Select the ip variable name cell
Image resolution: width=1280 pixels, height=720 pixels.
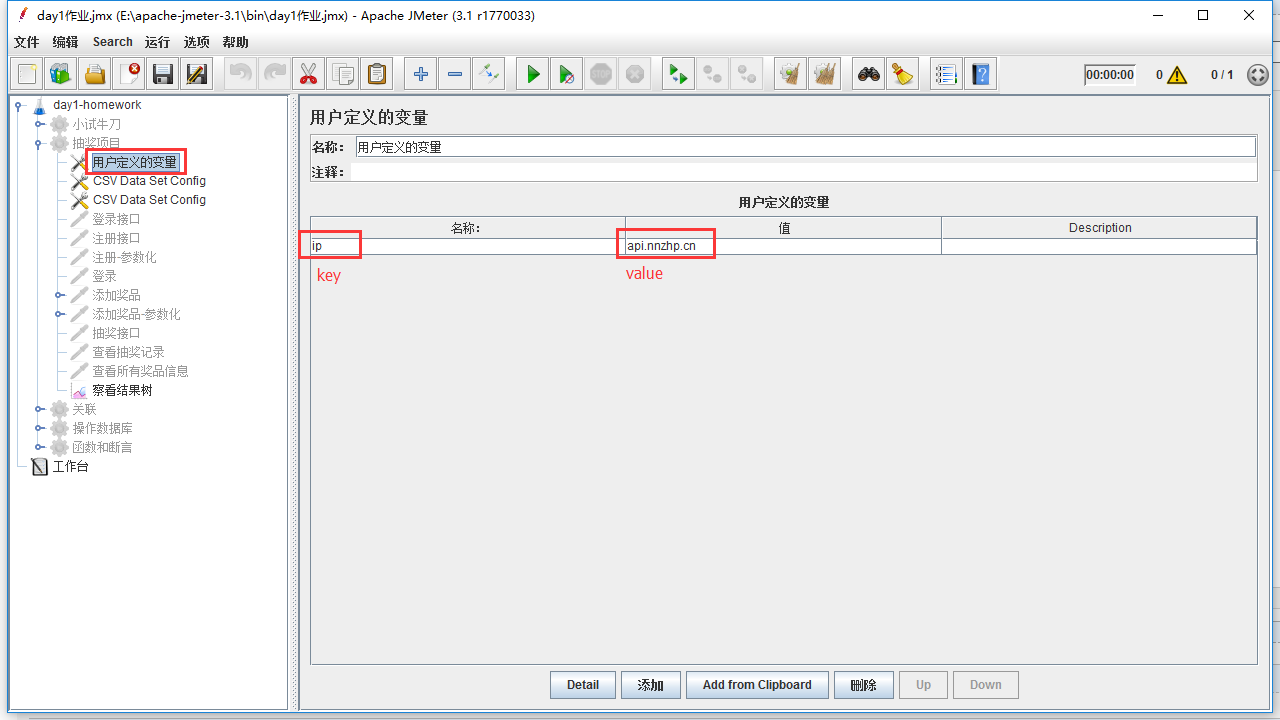click(468, 246)
